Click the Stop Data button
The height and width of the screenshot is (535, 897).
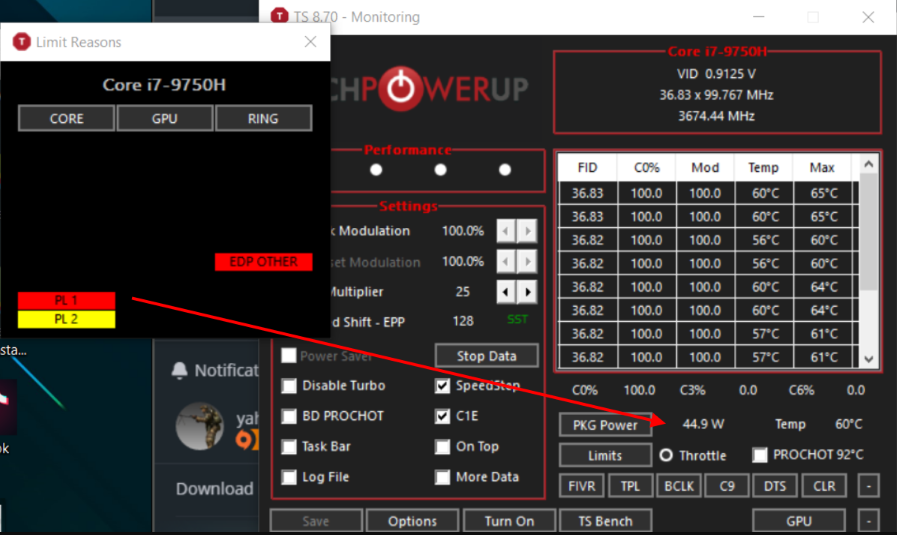coord(486,356)
